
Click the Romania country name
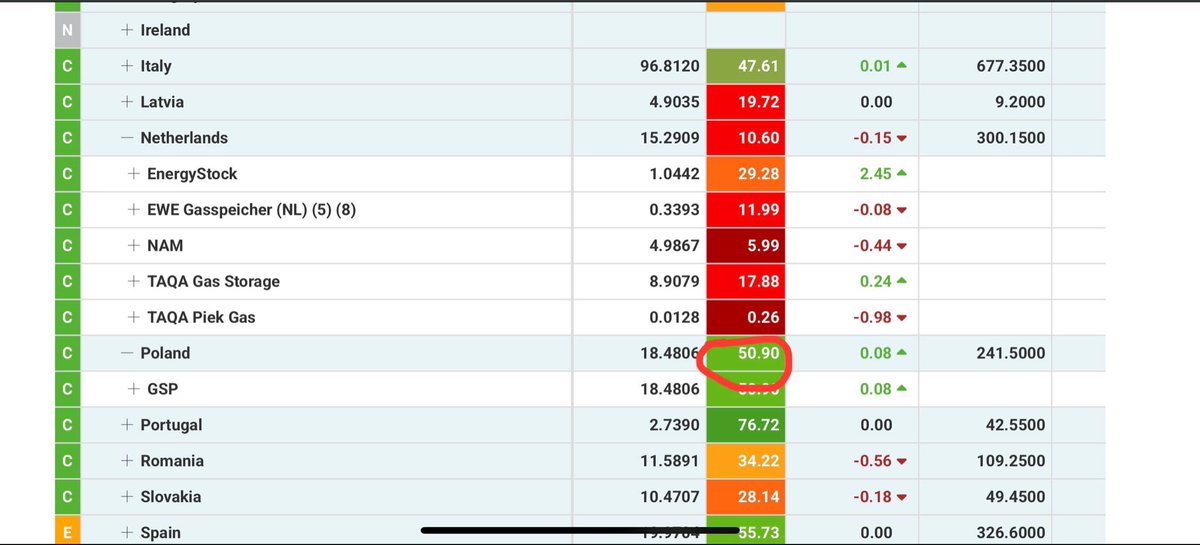click(x=172, y=461)
